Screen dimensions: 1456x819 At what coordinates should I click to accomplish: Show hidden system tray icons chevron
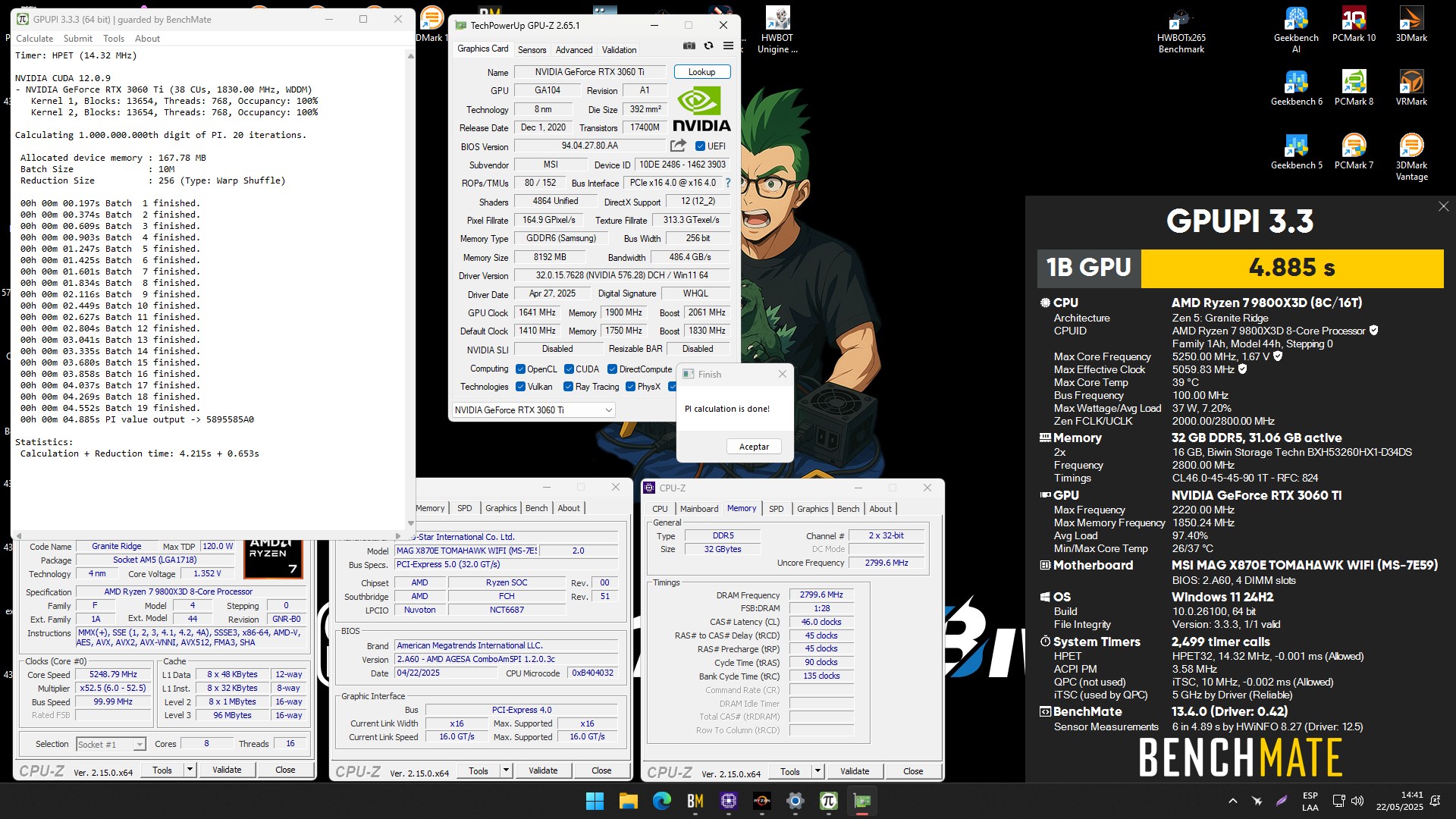pos(1233,801)
